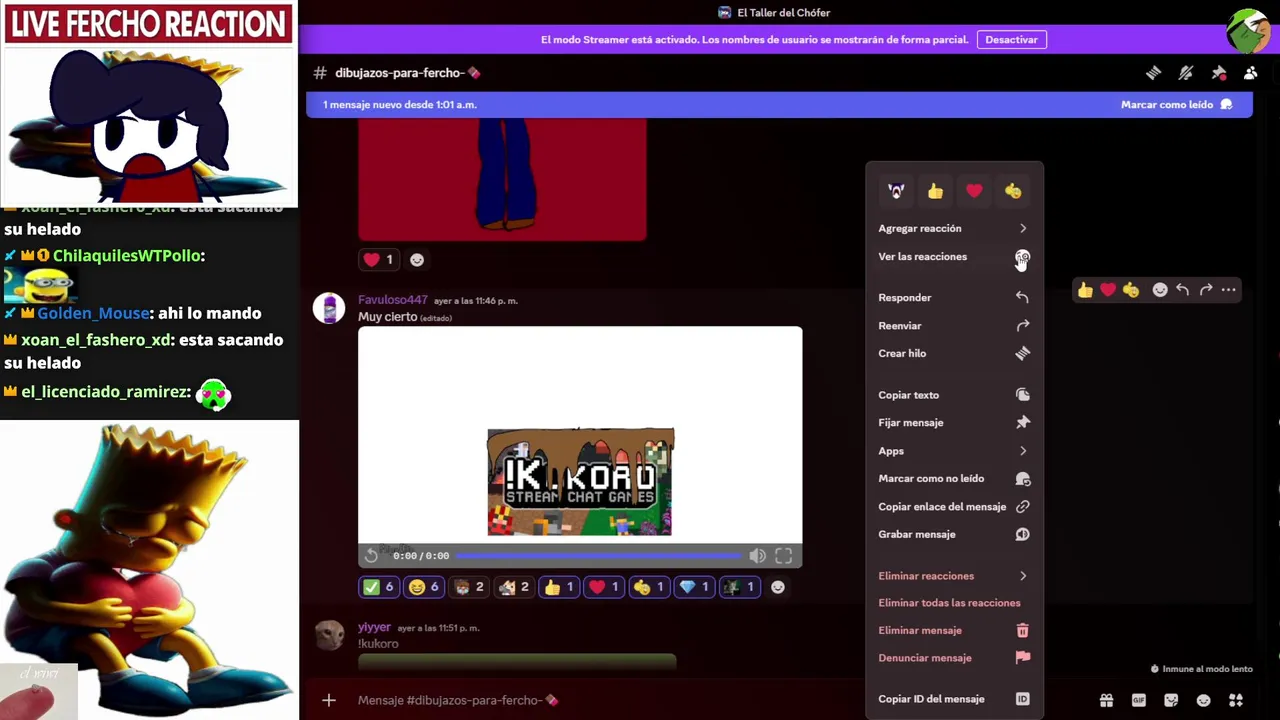
Task: Choose Fijar mensaje in context menu
Action: tap(954, 423)
